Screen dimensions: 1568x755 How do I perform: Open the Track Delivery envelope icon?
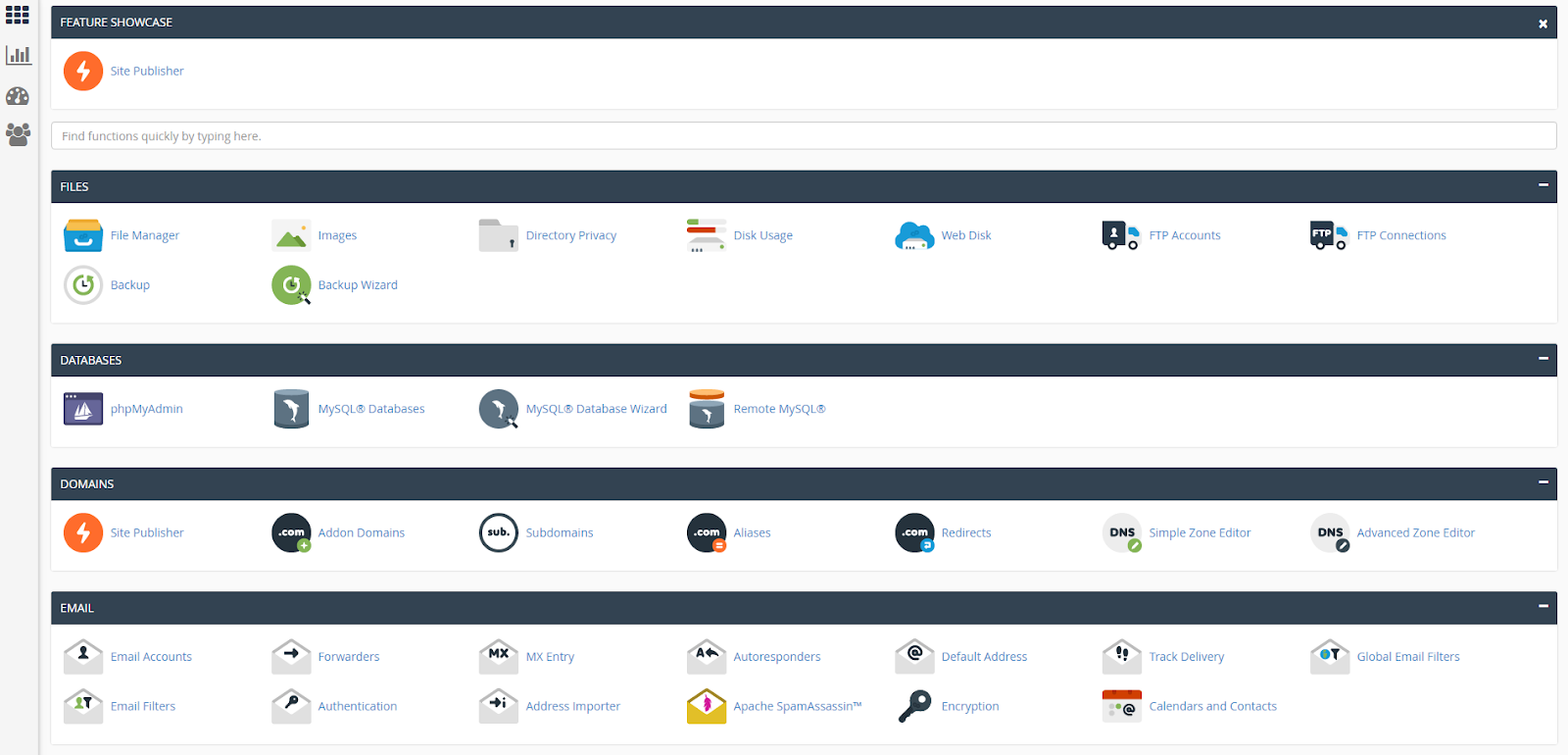pos(1122,657)
